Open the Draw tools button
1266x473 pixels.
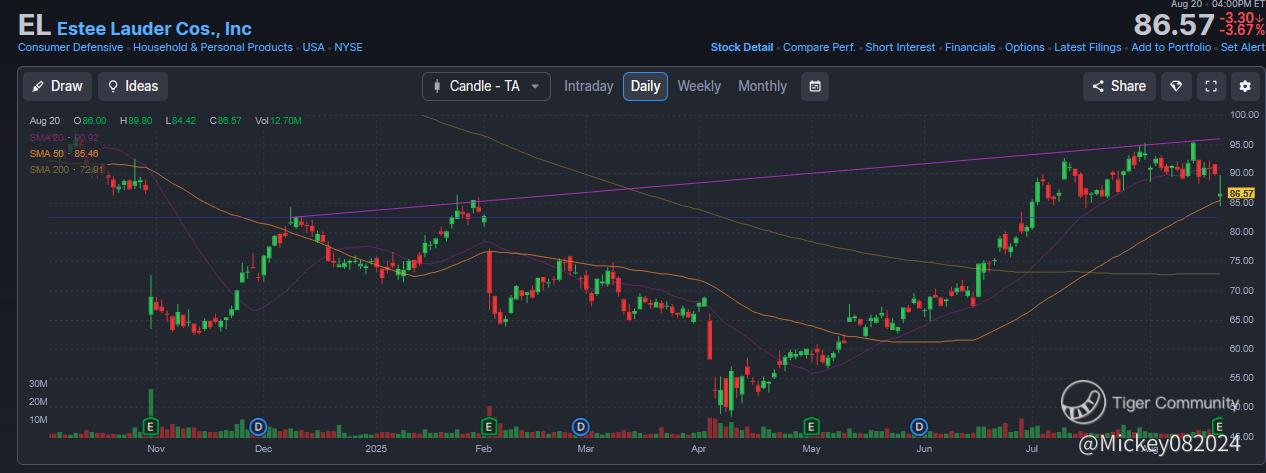tap(57, 86)
